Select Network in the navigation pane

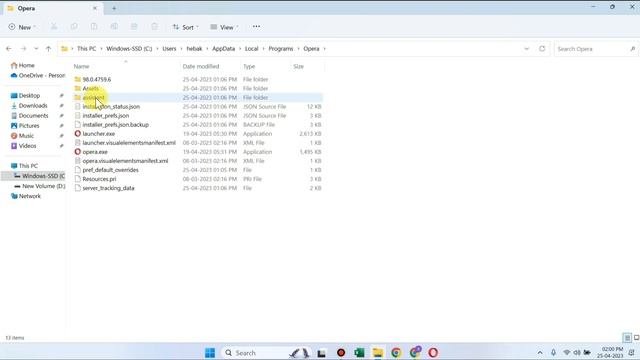(x=29, y=196)
